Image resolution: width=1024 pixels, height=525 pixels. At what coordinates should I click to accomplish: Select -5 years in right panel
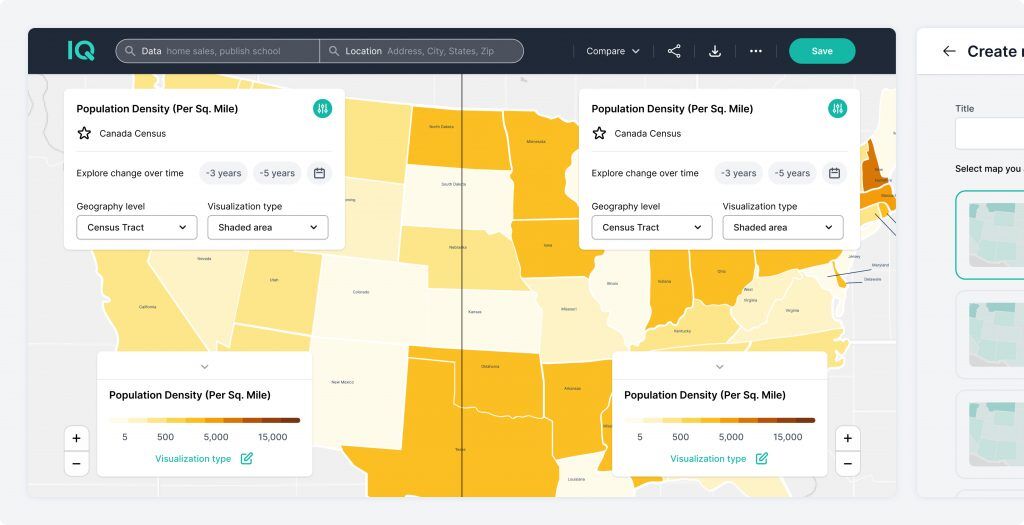(792, 173)
